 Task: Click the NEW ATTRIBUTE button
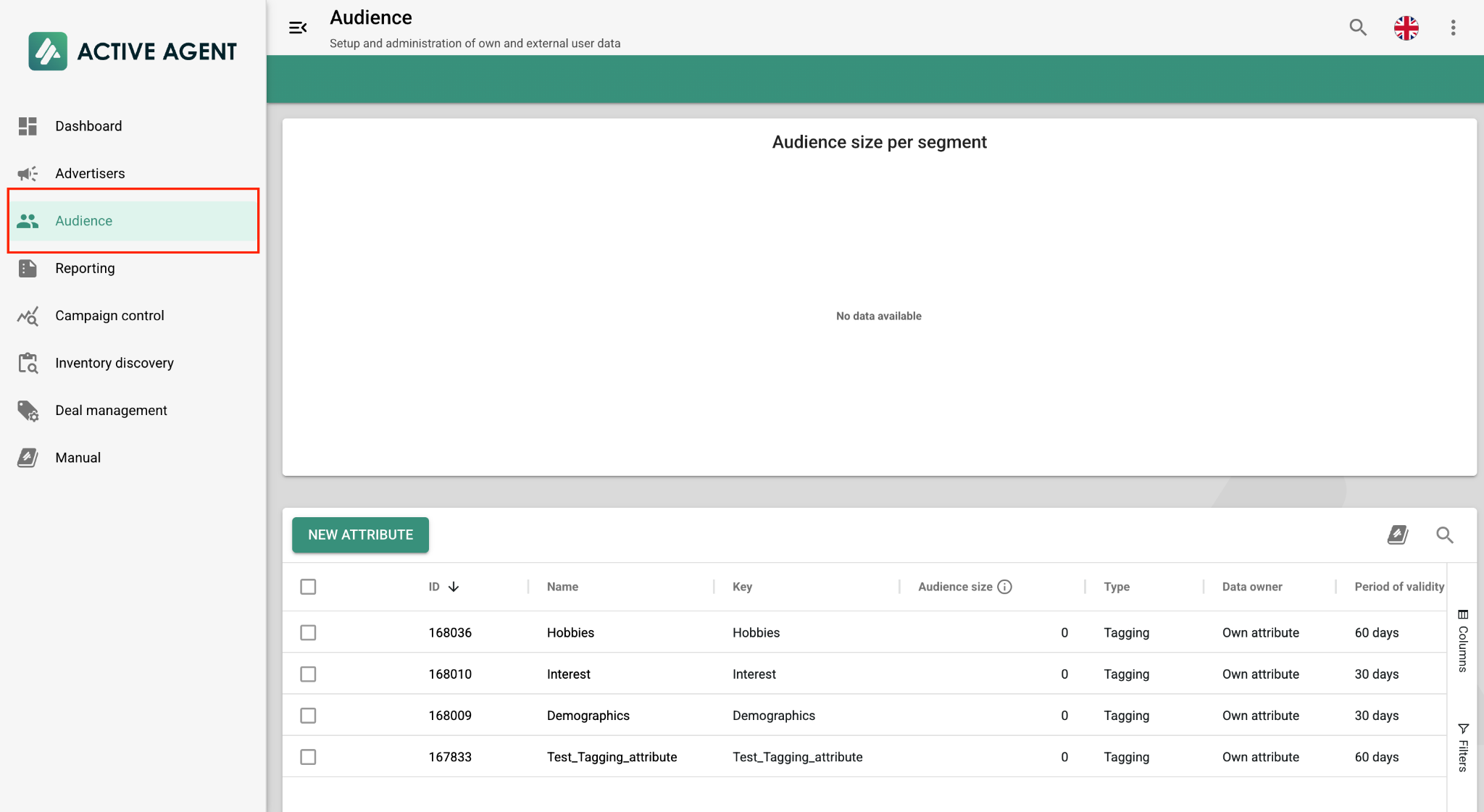pos(360,535)
